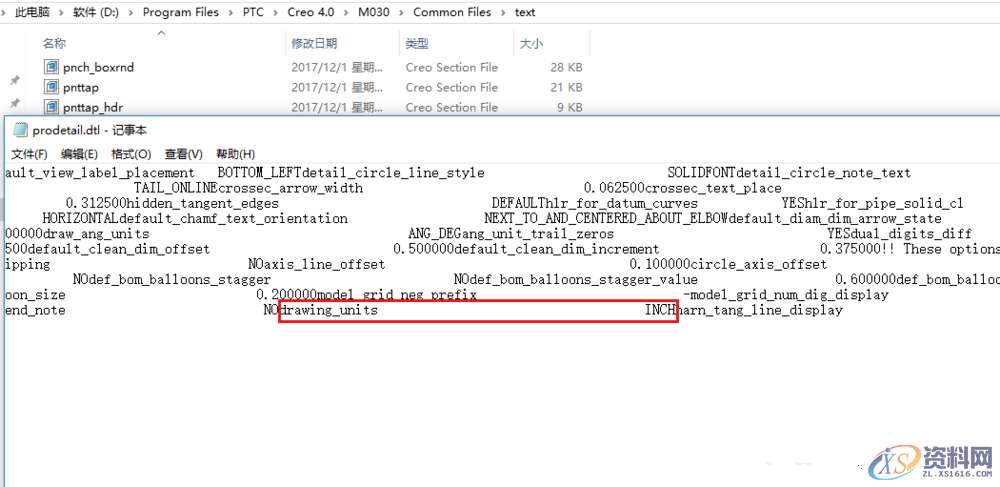1000x487 pixels.
Task: Open the 查看(V) menu
Action: pos(183,154)
